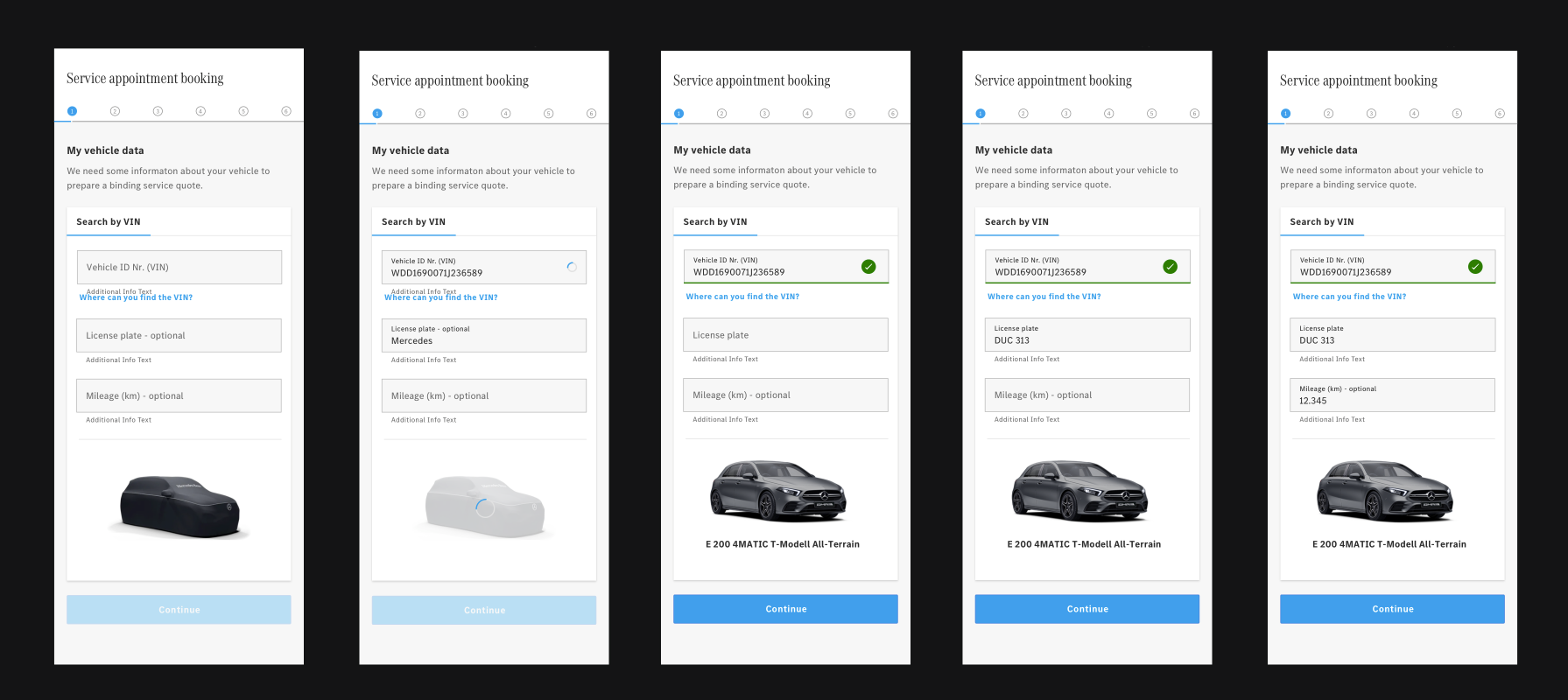Click green checkmark in the middle panel's VIN field
The image size is (1568, 700).
point(868,267)
